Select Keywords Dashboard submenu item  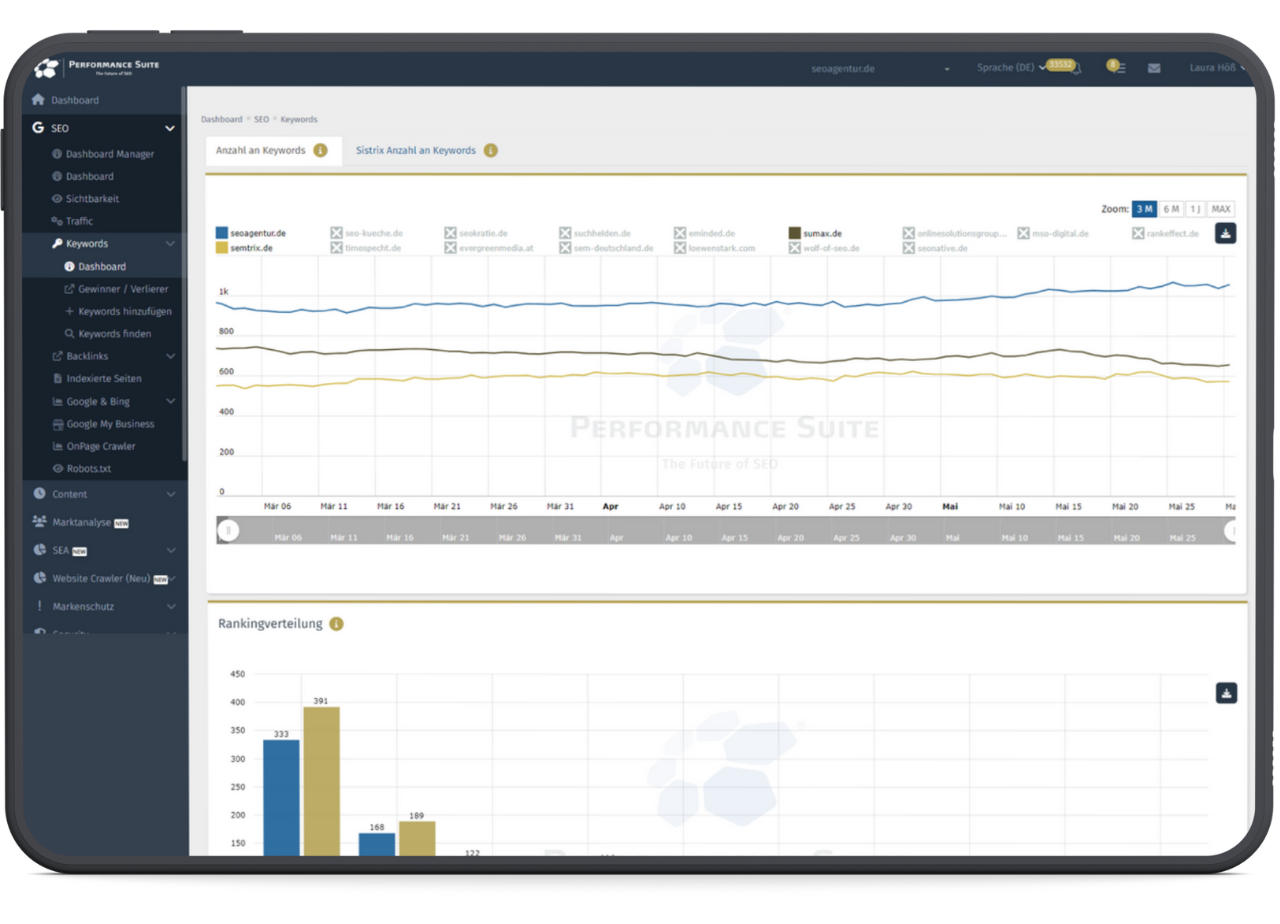(96, 267)
